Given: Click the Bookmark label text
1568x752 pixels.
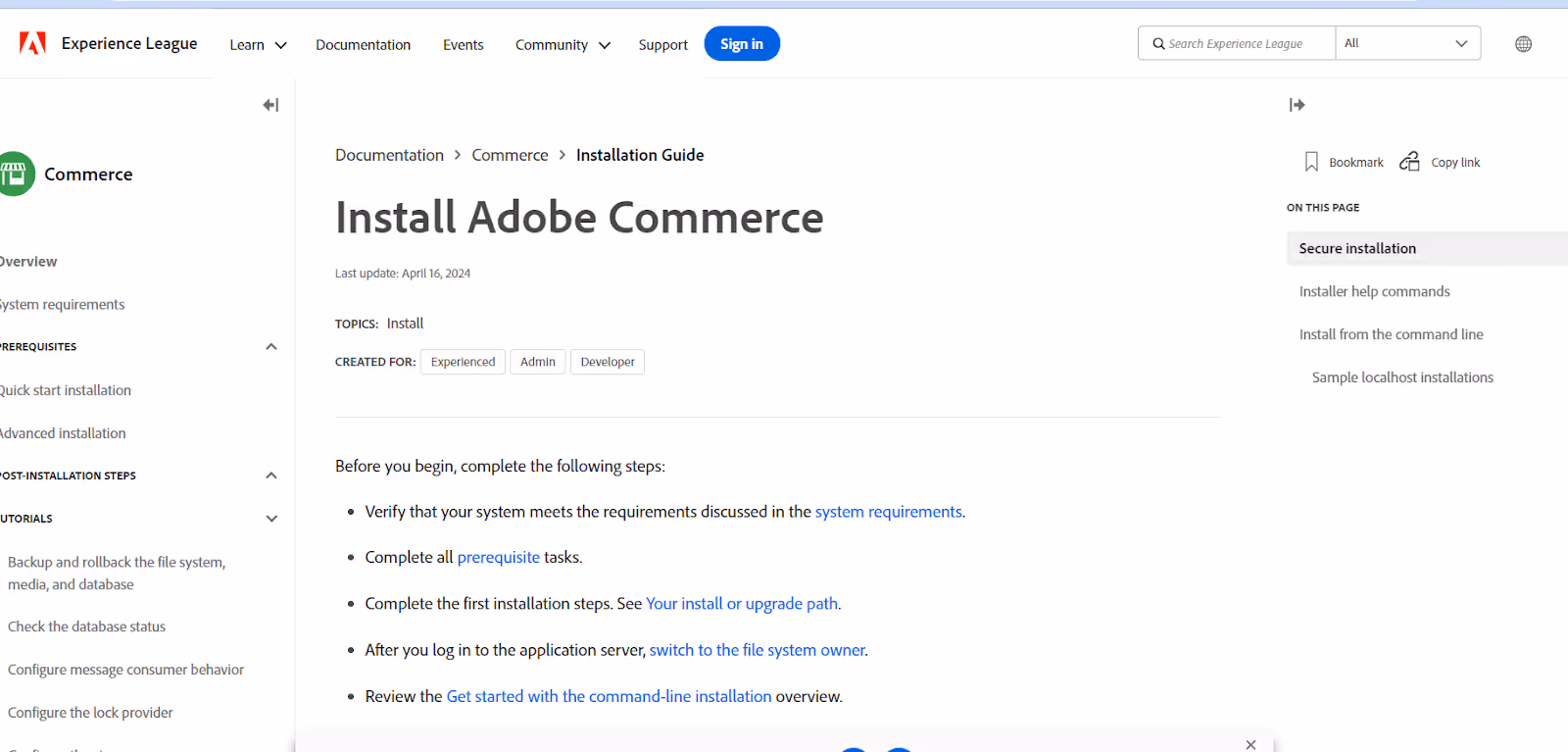Looking at the screenshot, I should [x=1356, y=163].
